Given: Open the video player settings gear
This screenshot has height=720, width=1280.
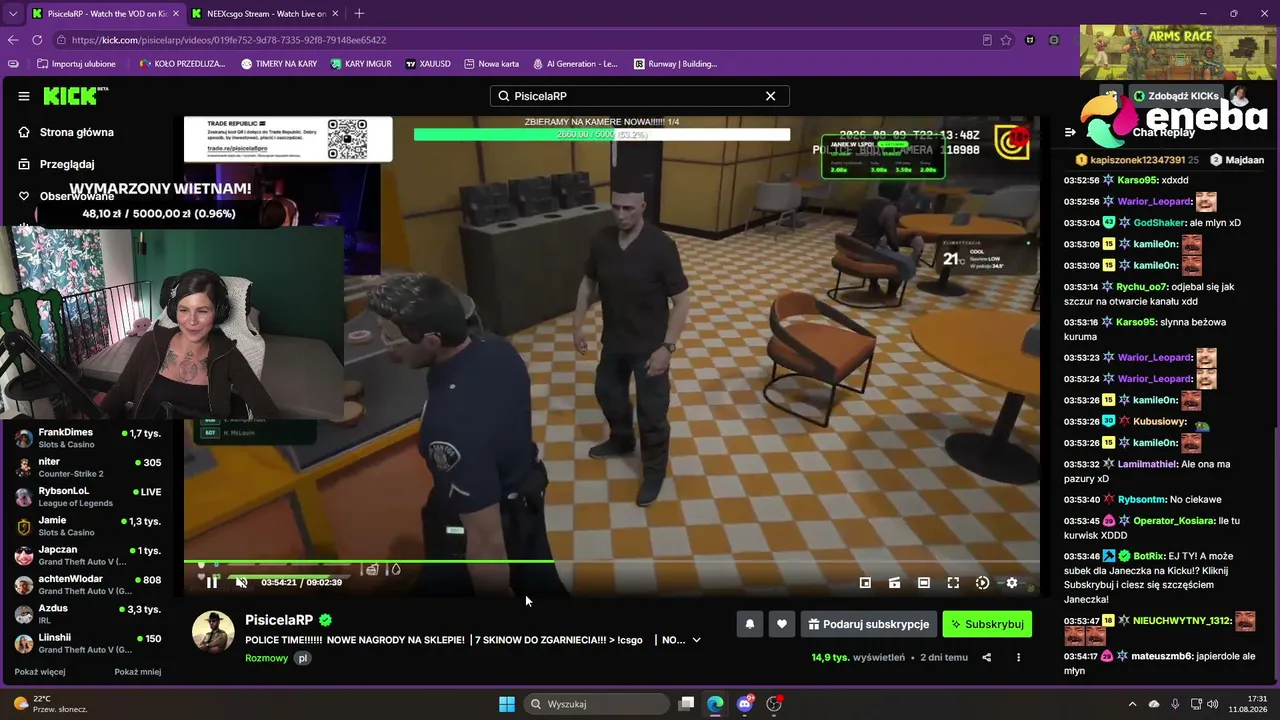Looking at the screenshot, I should tap(1012, 583).
